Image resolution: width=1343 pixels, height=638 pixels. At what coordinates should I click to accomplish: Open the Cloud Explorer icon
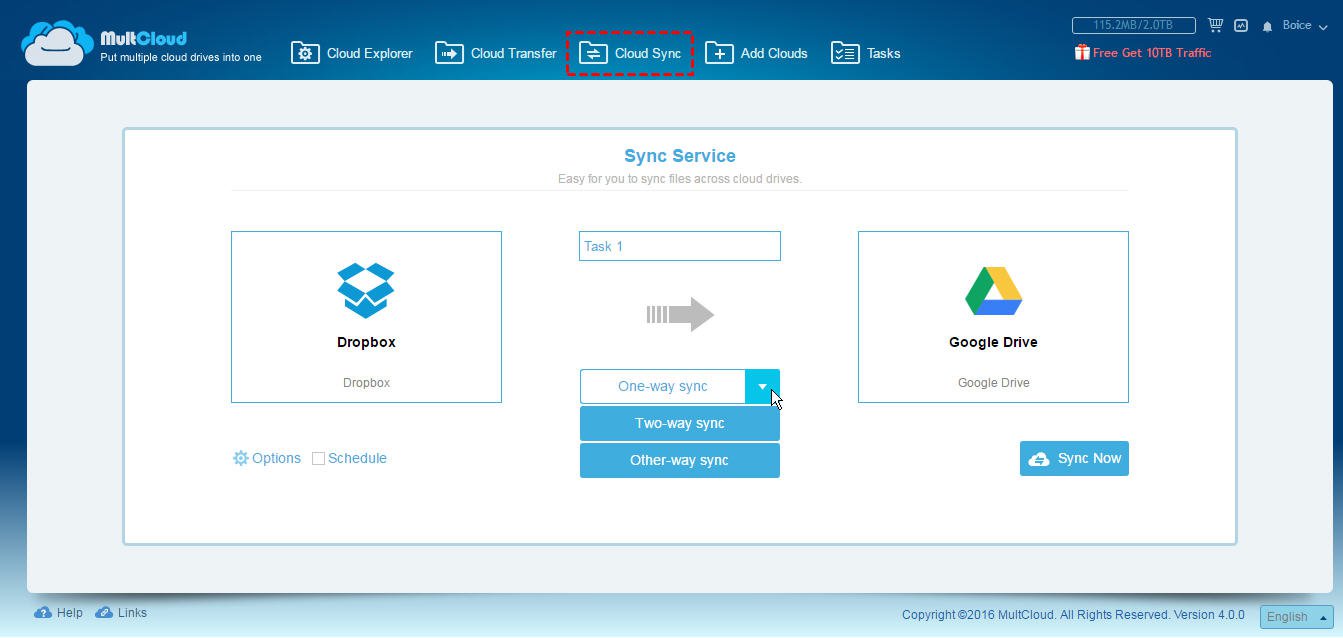[x=305, y=53]
